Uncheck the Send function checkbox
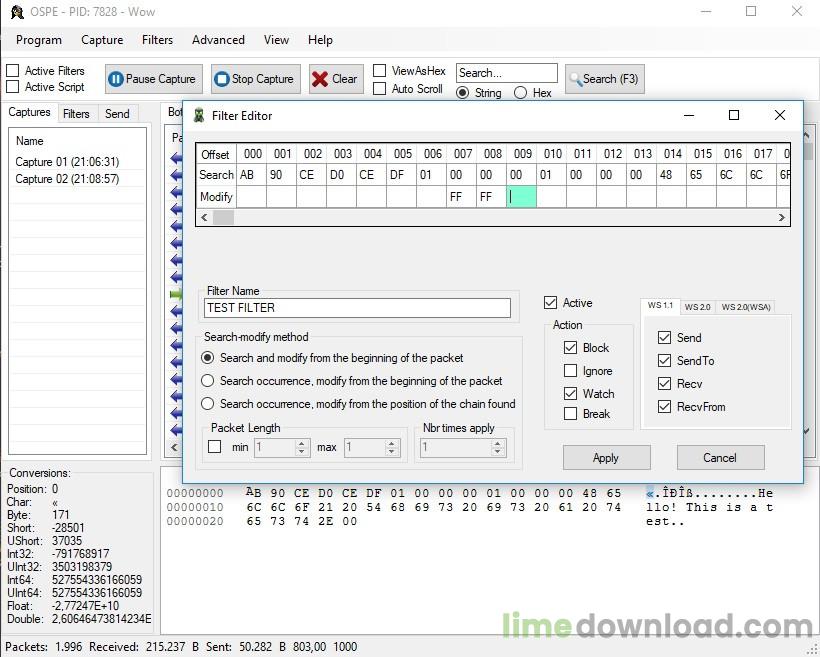Screen dimensions: 820x657 point(664,337)
